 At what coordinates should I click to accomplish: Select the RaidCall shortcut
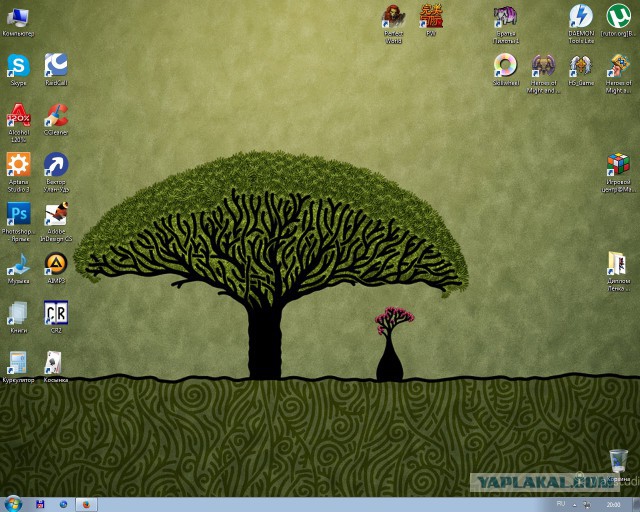tap(56, 70)
